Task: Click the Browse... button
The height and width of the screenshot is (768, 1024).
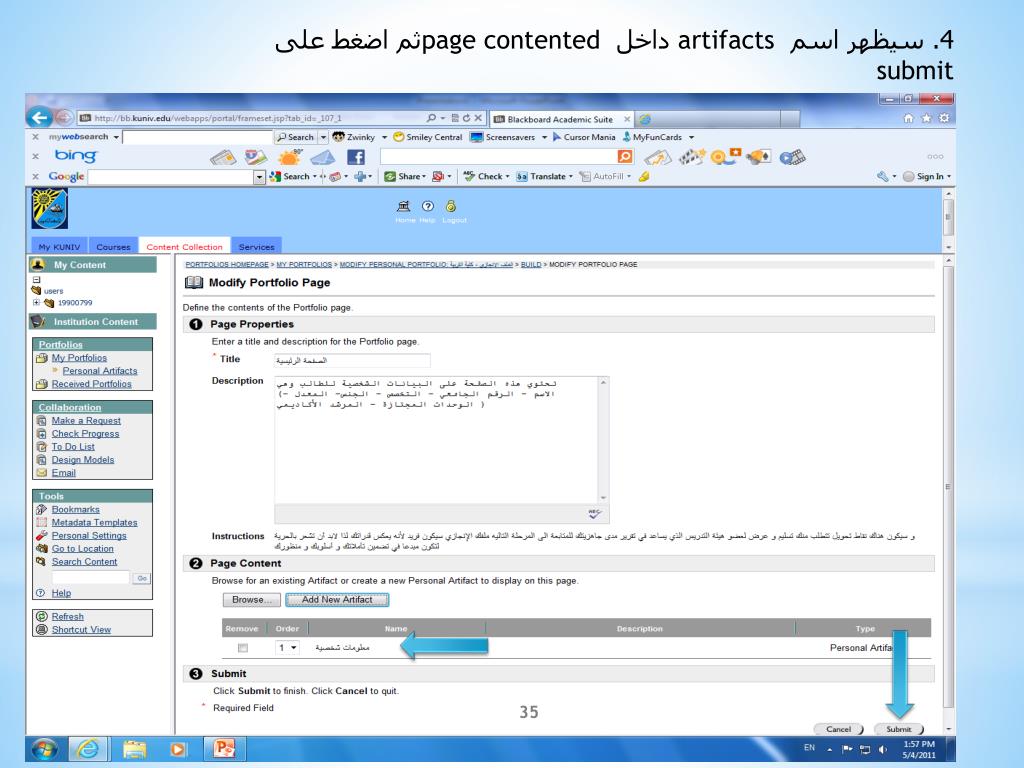Action: point(251,600)
